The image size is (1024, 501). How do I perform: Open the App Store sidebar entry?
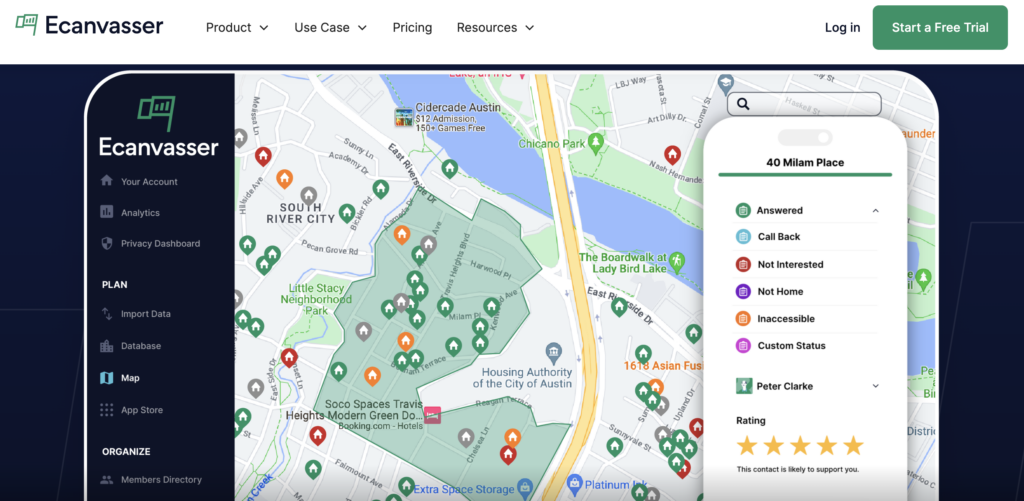click(x=142, y=410)
